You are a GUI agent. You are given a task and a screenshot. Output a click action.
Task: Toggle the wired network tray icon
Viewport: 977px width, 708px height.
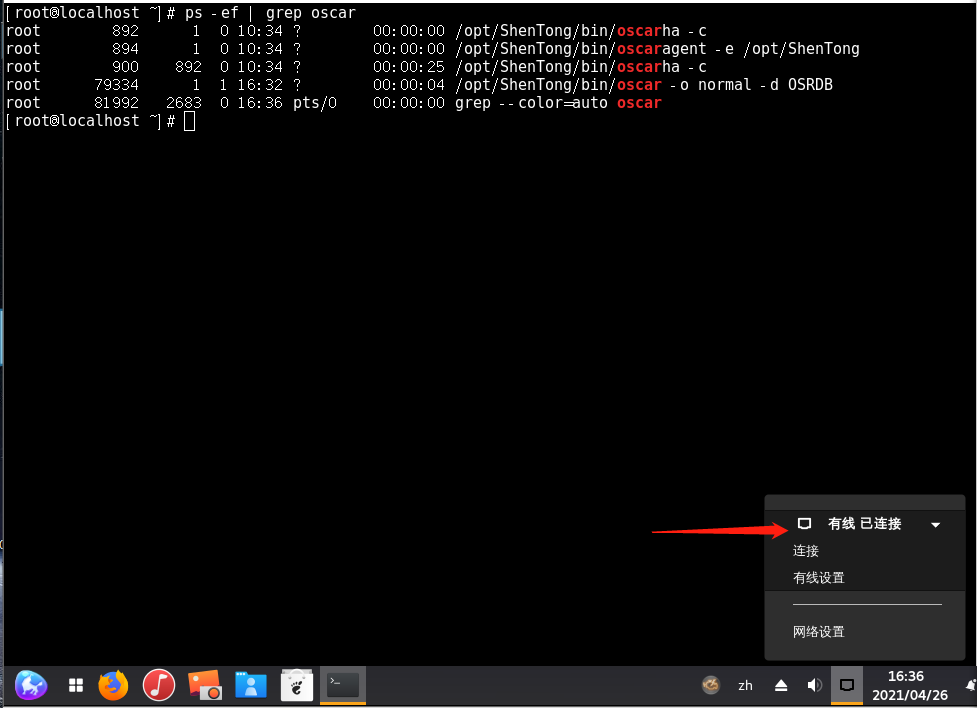pos(847,685)
